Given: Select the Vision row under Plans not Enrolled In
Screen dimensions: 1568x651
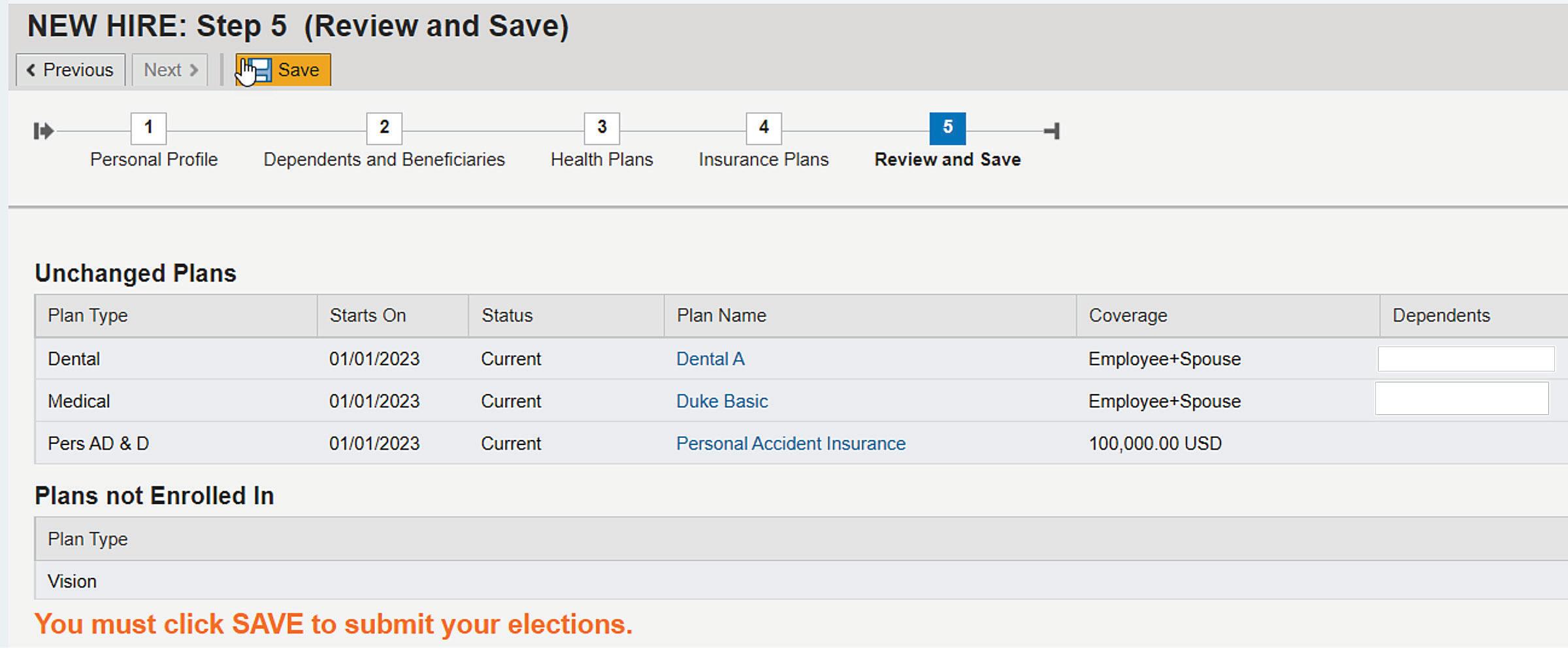Looking at the screenshot, I should coord(72,580).
